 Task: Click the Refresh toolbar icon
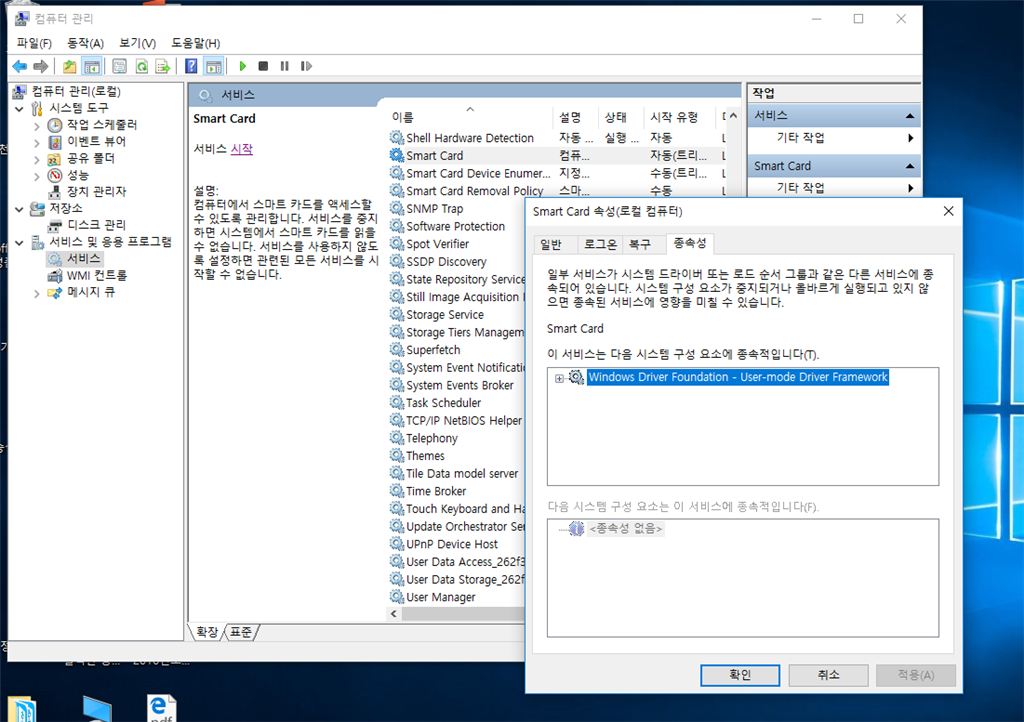click(141, 66)
